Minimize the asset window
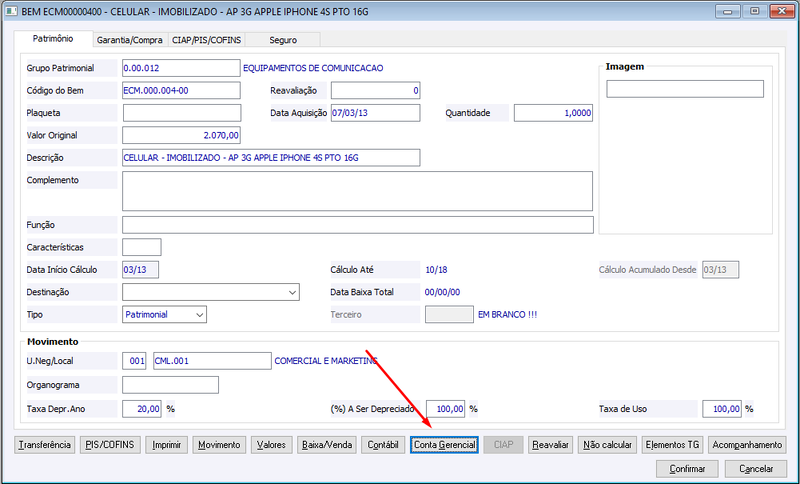The image size is (800, 484). [728, 11]
